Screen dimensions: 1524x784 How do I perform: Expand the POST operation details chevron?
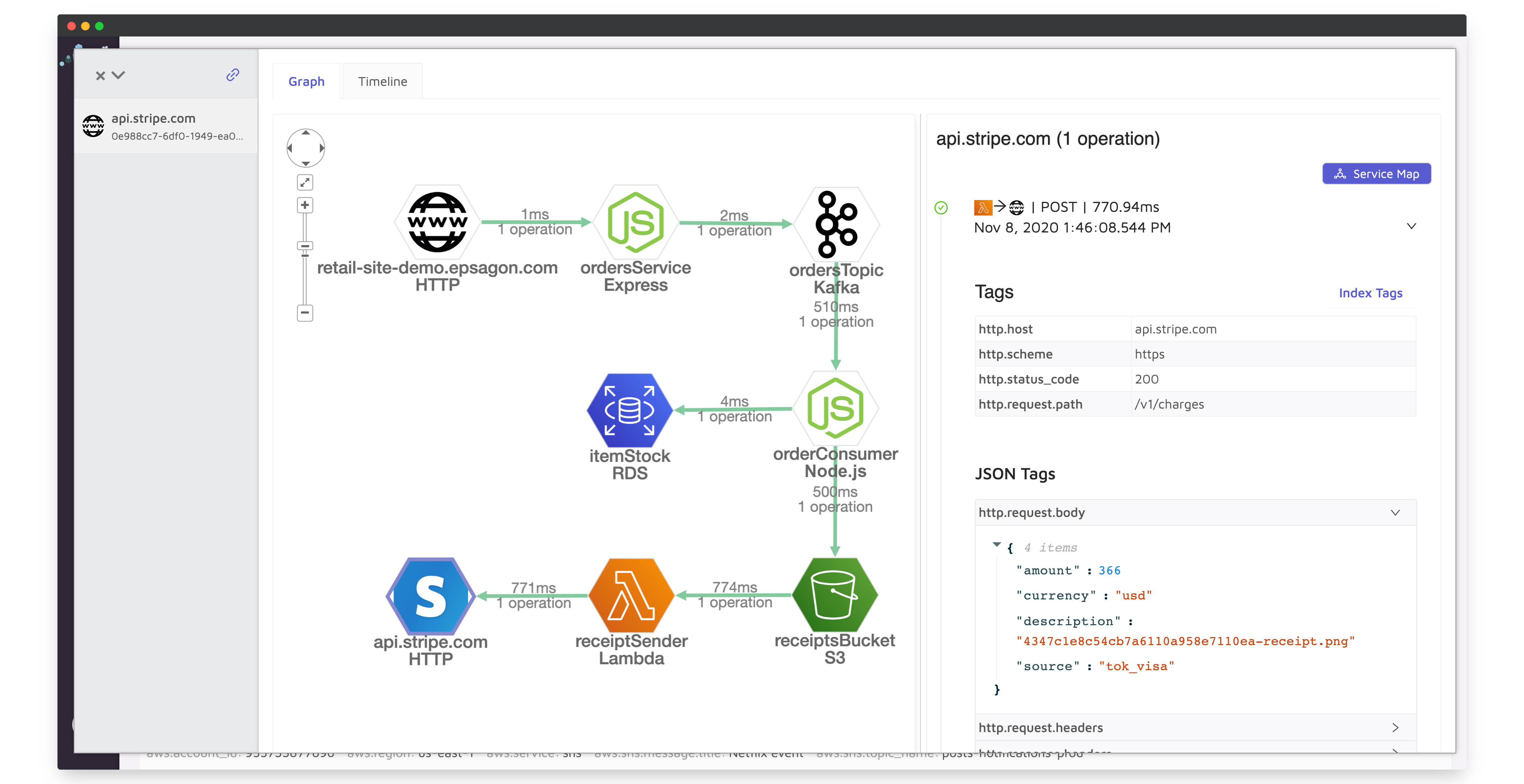tap(1411, 226)
